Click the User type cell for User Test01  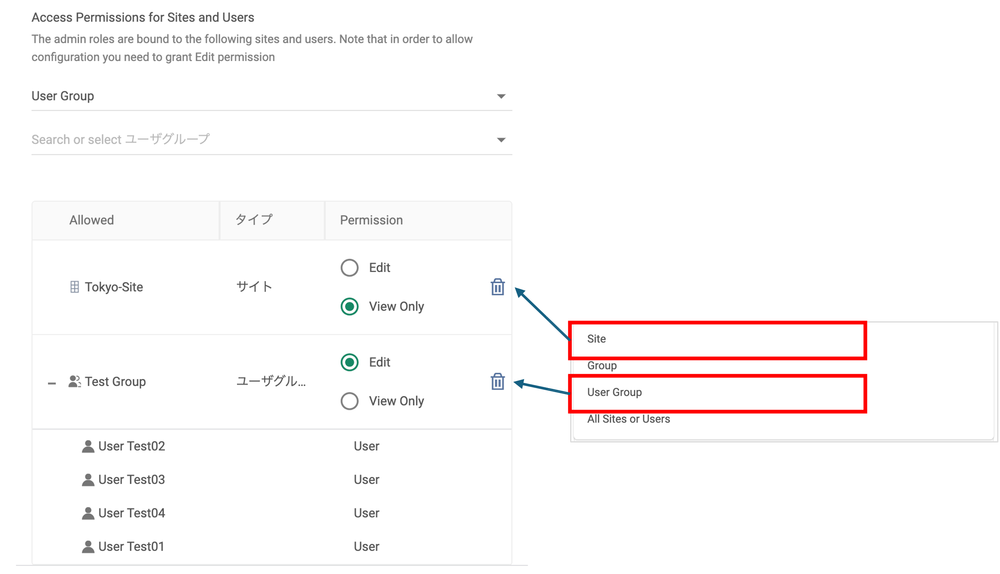click(x=367, y=547)
